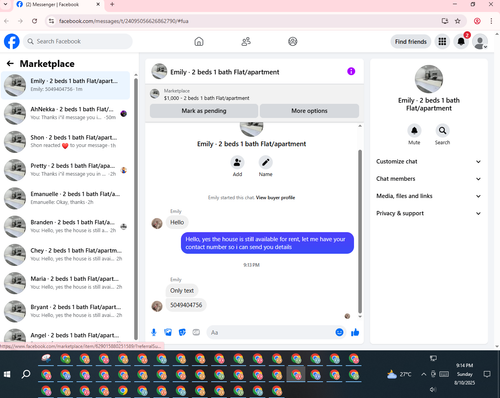
Task: Click the Home icon in top navigation
Action: click(199, 42)
